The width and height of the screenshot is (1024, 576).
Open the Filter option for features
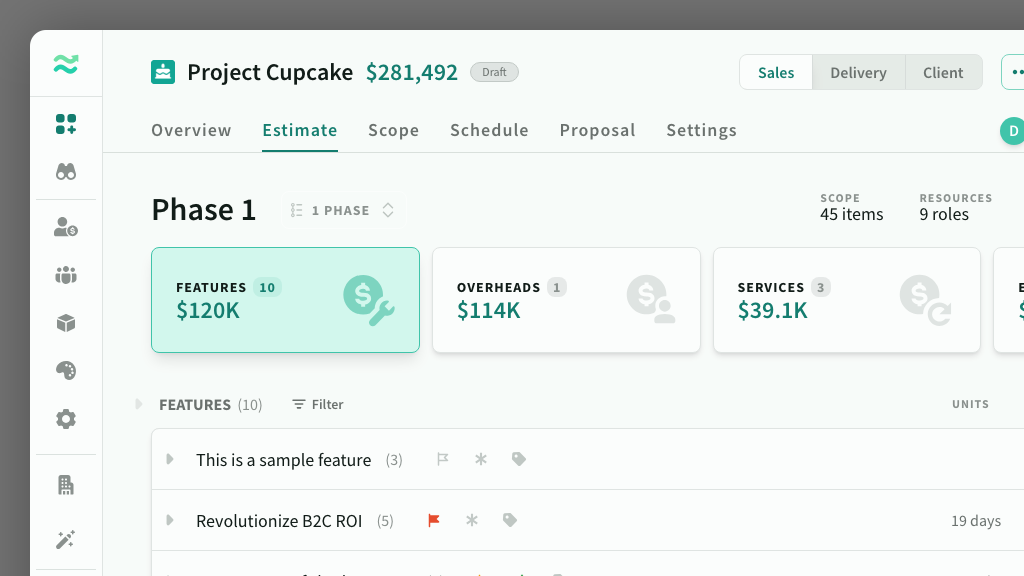(x=317, y=404)
